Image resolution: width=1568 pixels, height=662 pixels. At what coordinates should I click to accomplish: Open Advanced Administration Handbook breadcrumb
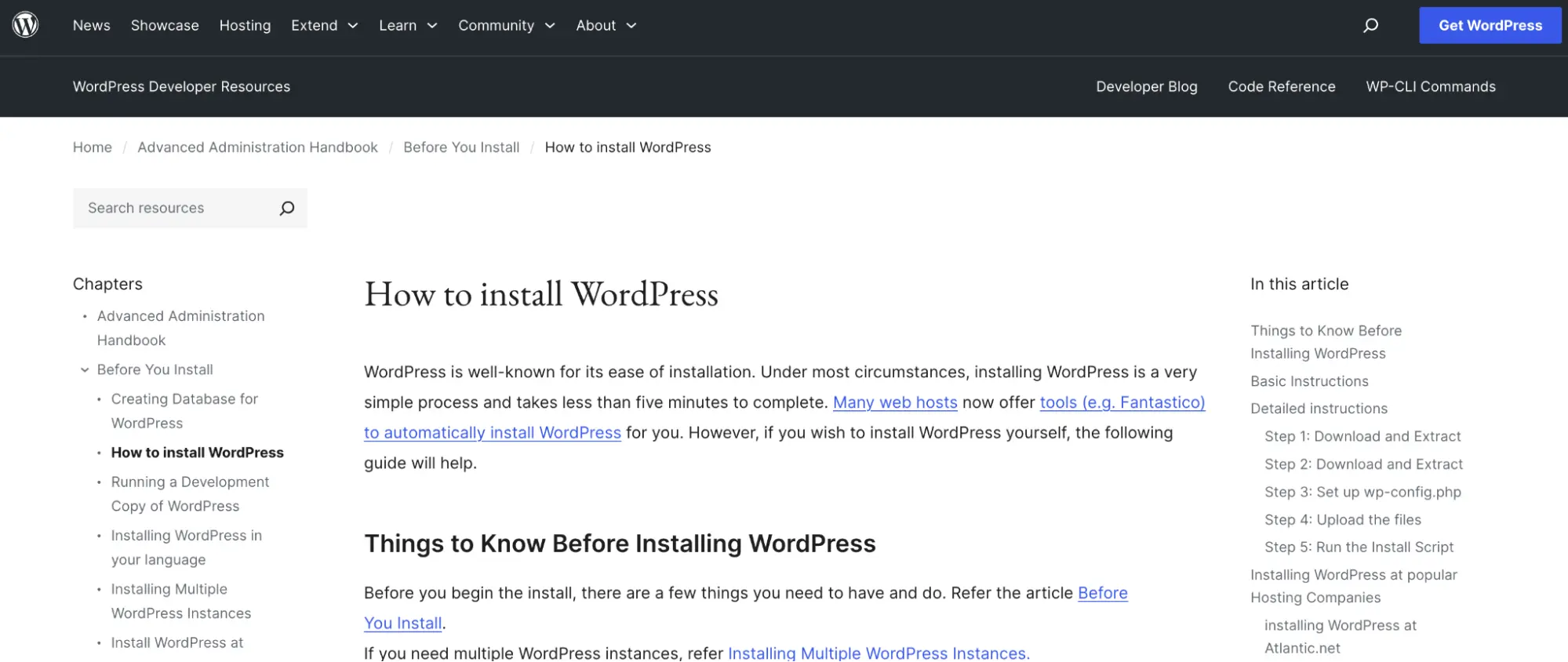click(257, 147)
